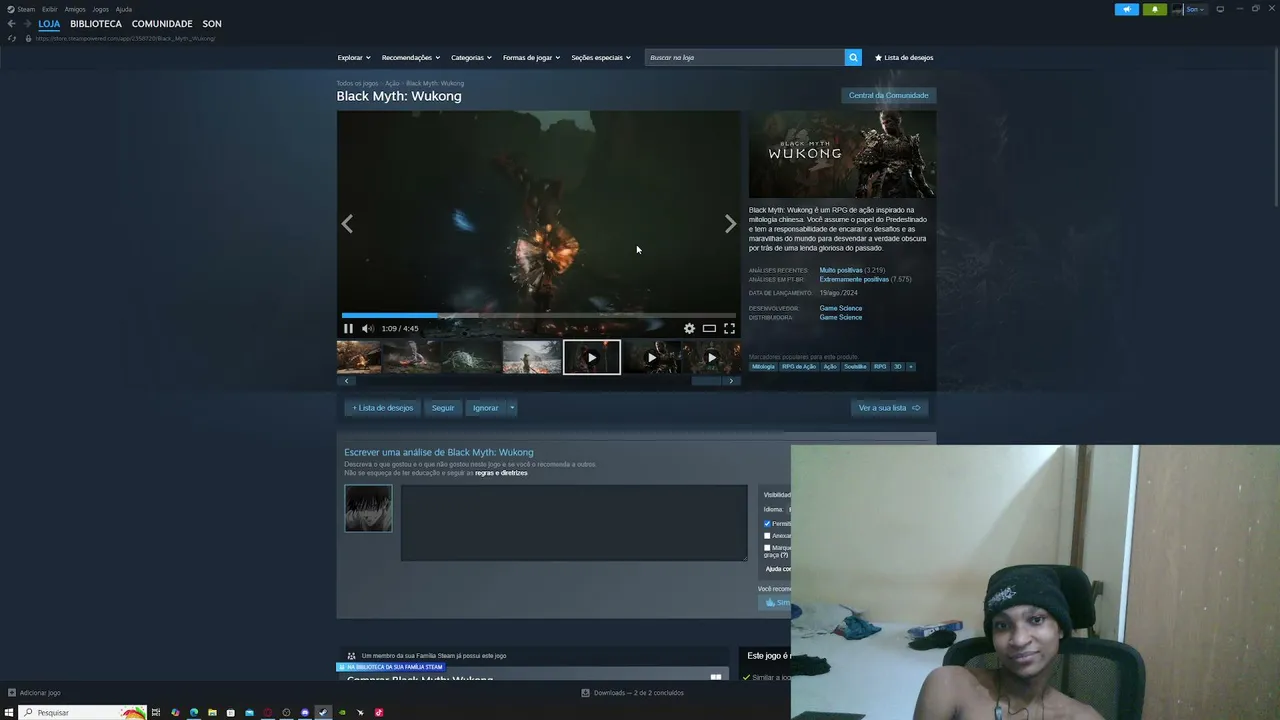The width and height of the screenshot is (1280, 720).
Task: Select the Soulslike tag
Action: click(x=855, y=366)
